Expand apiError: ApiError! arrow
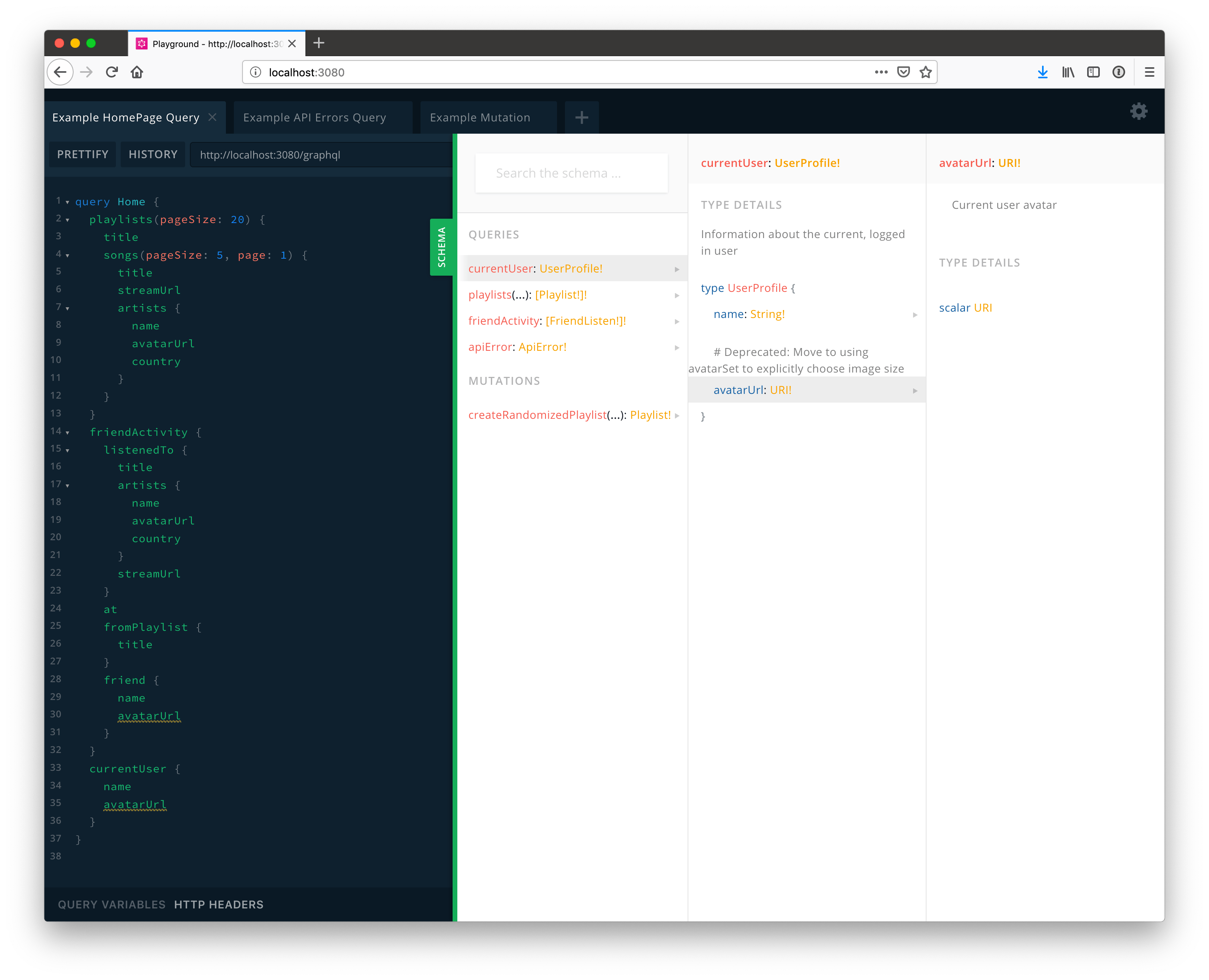 tap(677, 348)
